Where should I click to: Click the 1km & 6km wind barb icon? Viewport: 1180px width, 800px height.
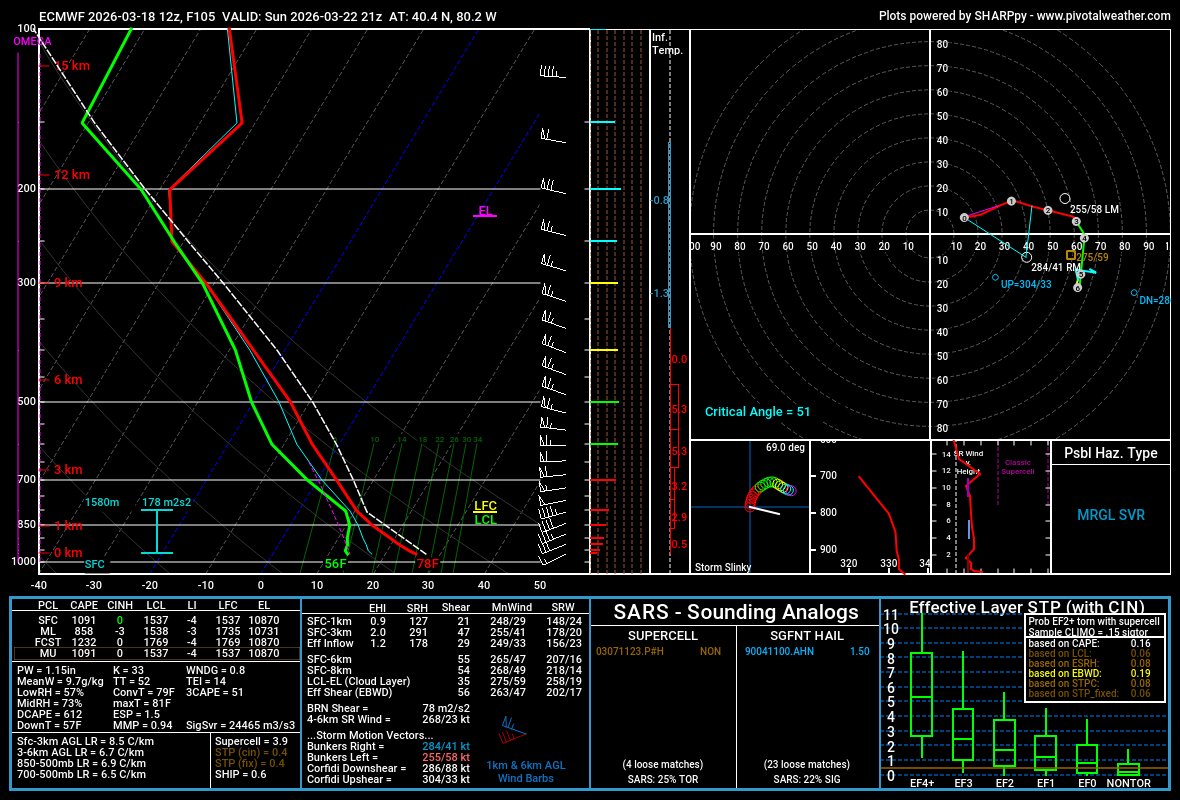point(512,729)
